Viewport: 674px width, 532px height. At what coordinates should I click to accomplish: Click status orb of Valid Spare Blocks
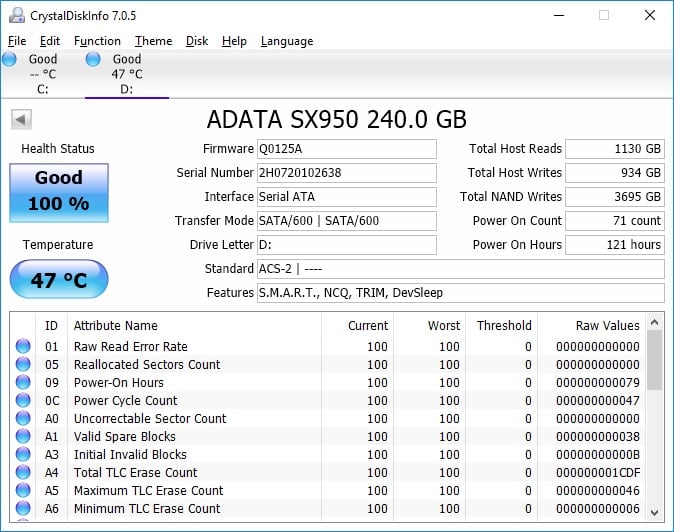coord(23,436)
